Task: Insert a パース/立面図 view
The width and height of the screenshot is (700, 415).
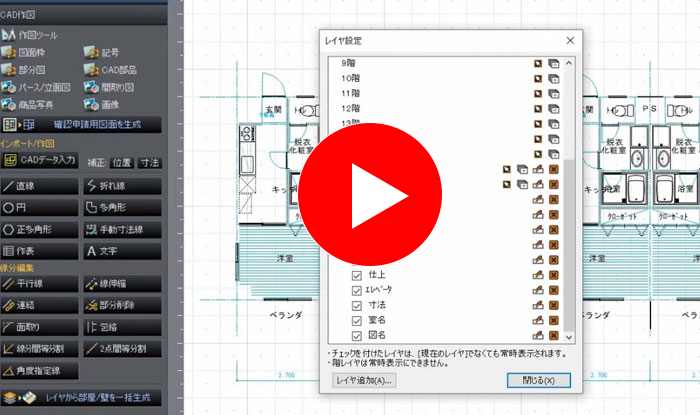Action: (36, 87)
